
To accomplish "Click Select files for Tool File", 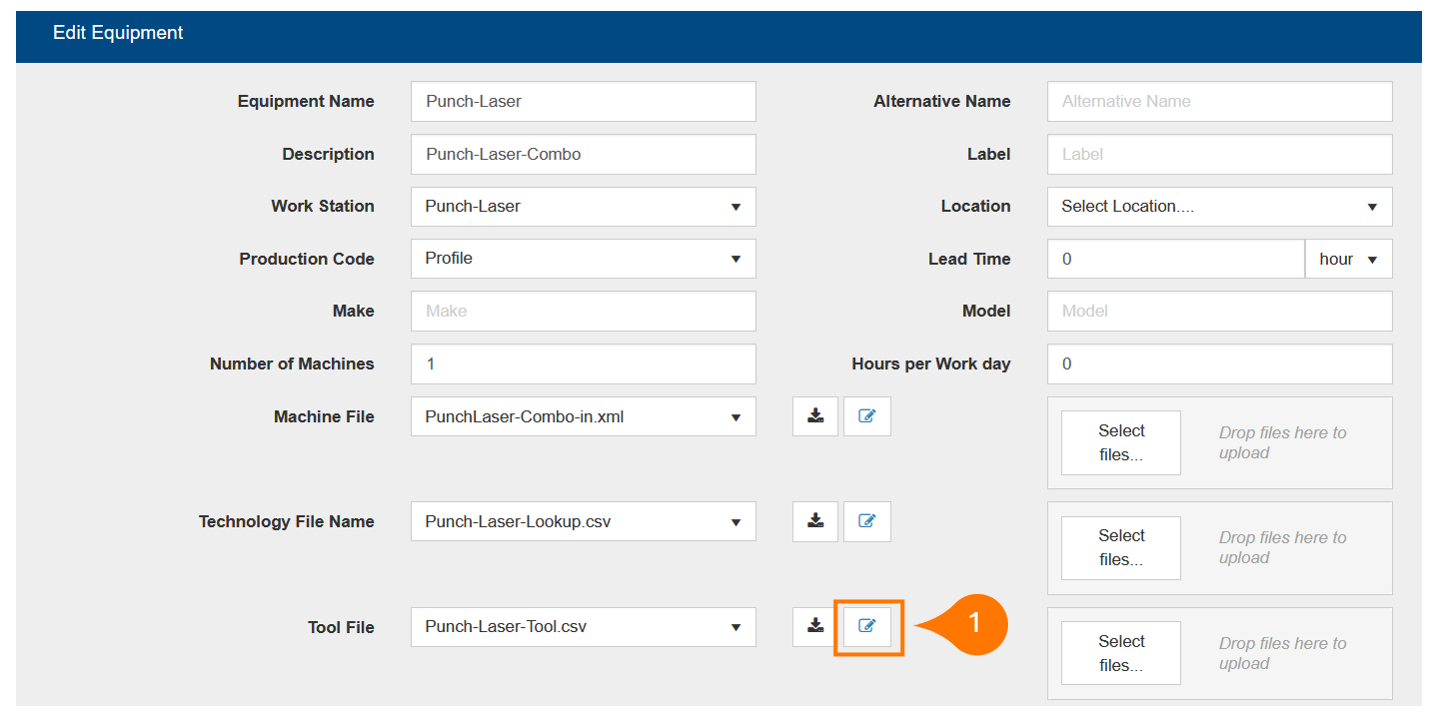I will coord(1120,654).
